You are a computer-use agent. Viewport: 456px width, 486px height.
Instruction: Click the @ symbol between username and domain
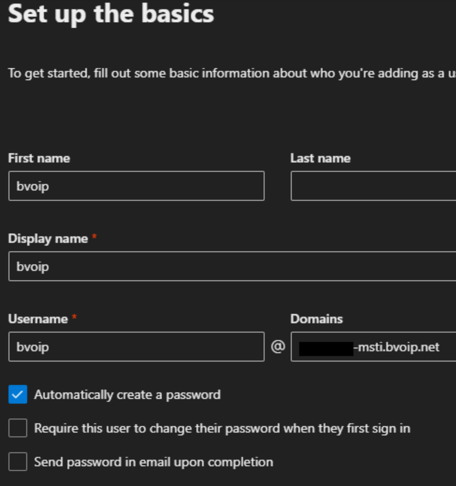278,347
